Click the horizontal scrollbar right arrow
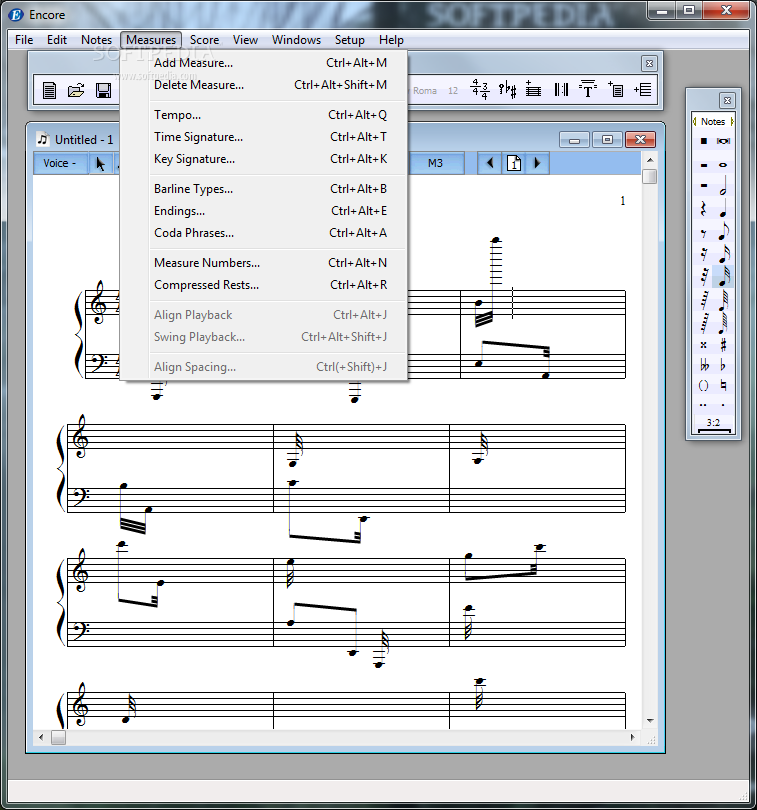 (632, 738)
